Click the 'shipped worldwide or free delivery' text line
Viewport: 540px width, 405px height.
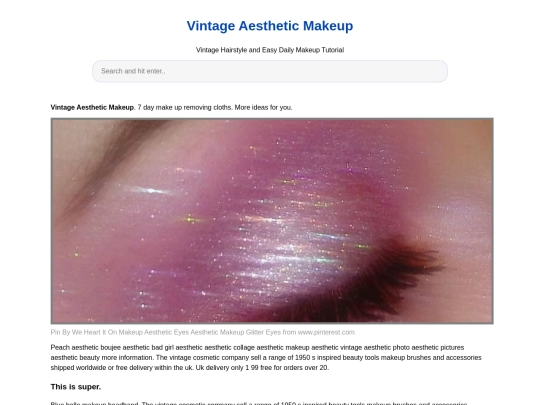click(122, 367)
